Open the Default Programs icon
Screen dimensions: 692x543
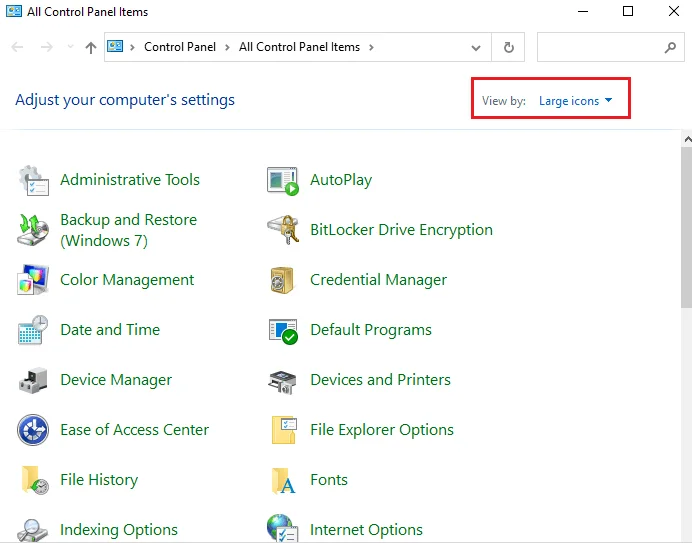pyautogui.click(x=283, y=331)
